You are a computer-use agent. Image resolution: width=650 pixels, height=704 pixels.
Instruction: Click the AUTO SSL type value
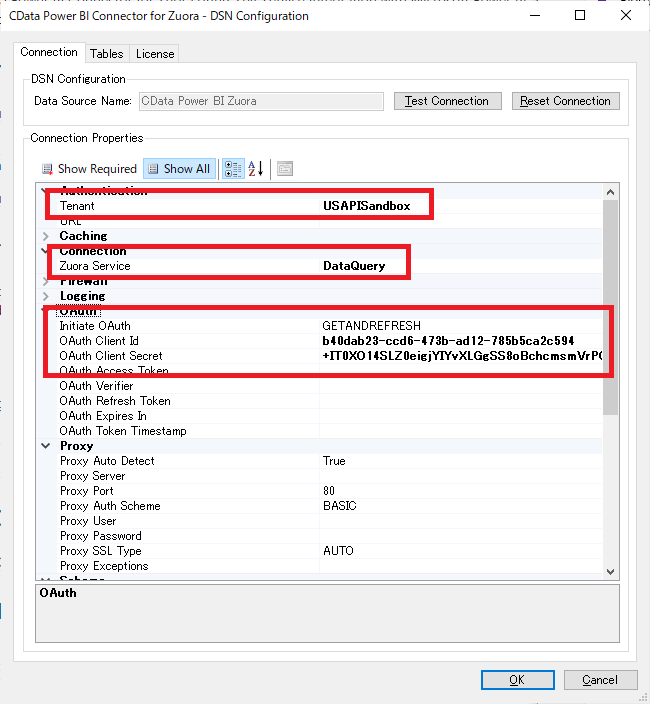click(338, 551)
